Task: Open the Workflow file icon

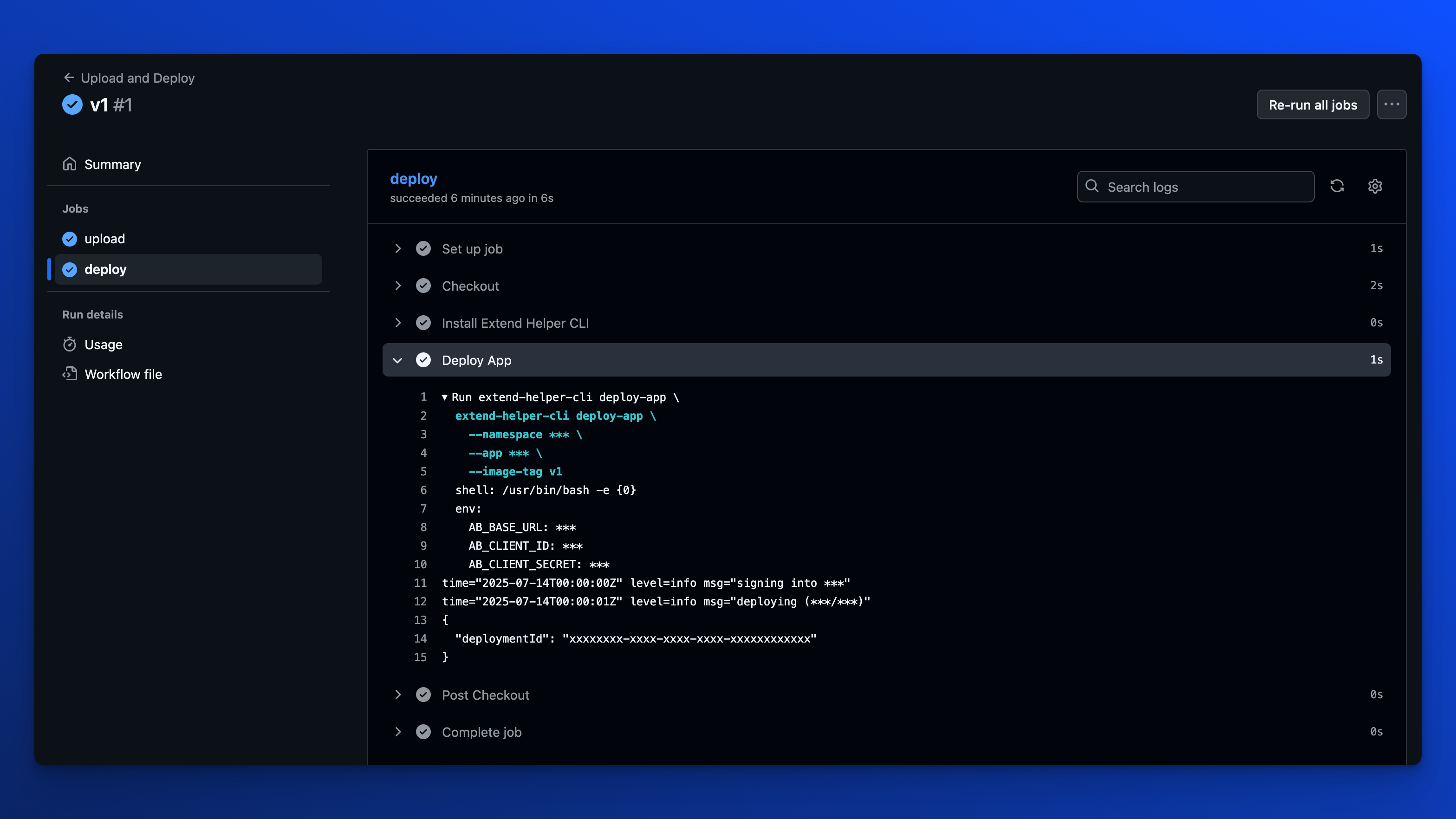Action: [x=69, y=374]
